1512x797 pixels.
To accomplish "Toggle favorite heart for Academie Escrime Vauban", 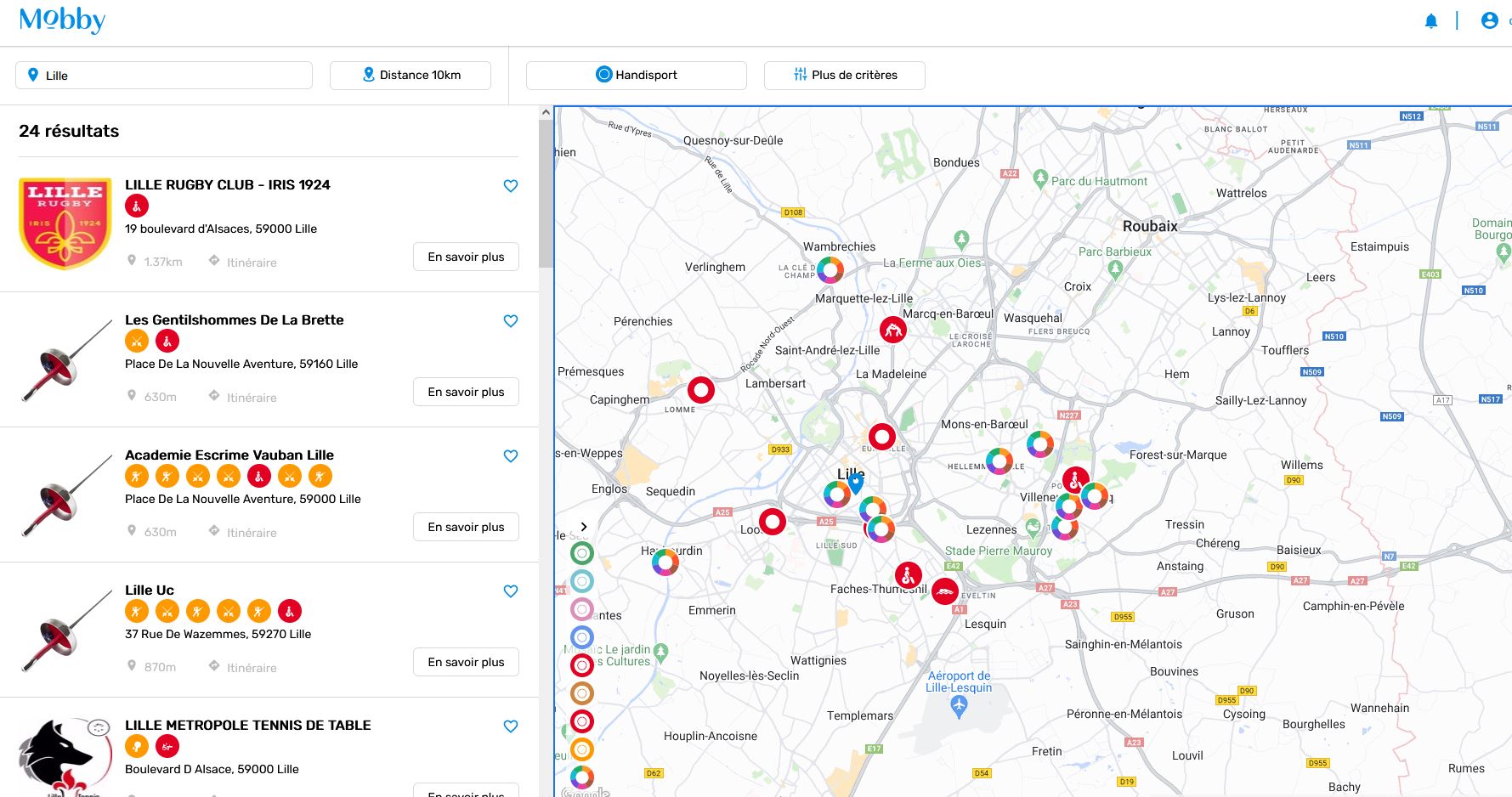I will pyautogui.click(x=511, y=456).
